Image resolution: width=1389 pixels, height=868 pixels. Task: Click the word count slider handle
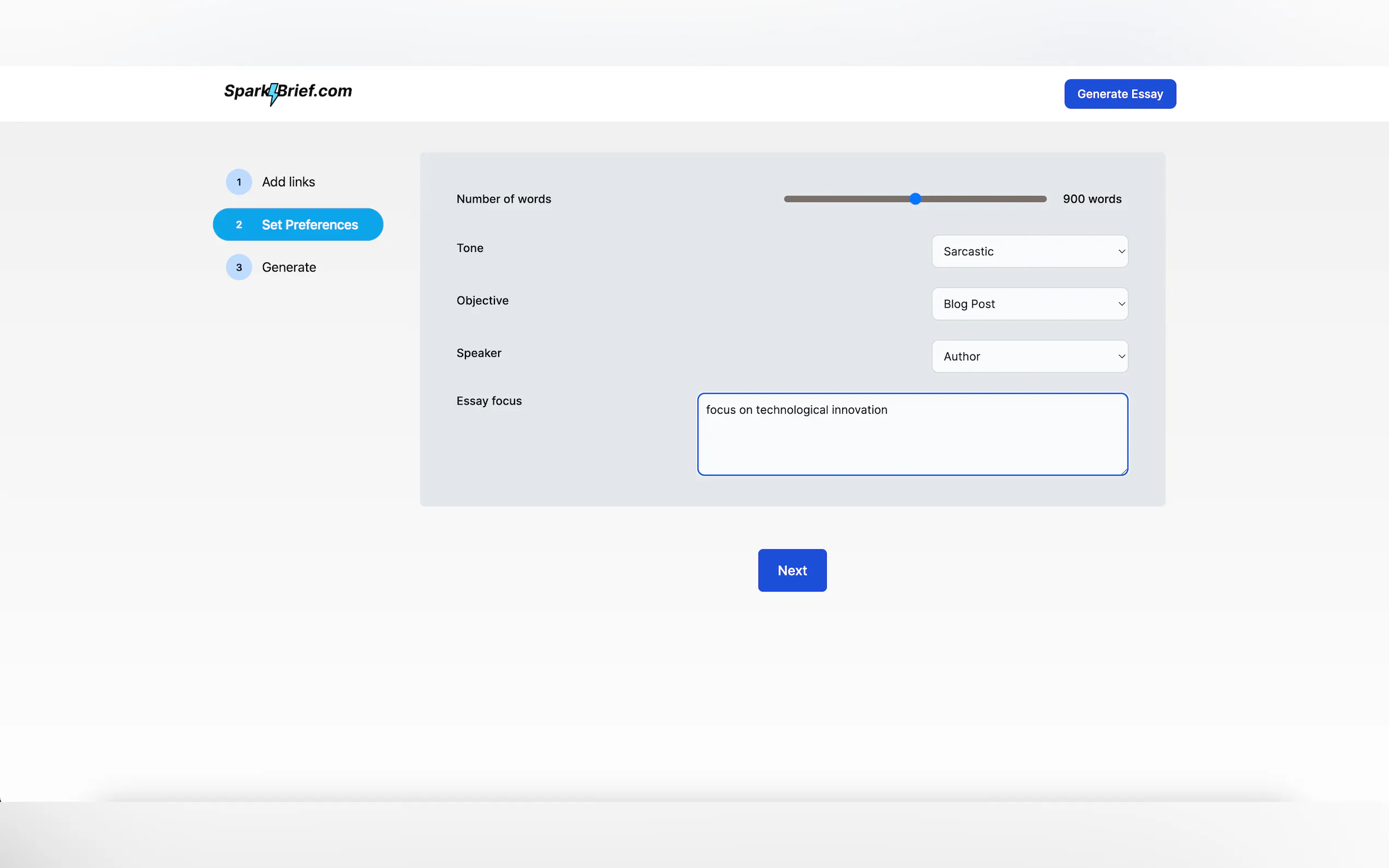tap(915, 199)
